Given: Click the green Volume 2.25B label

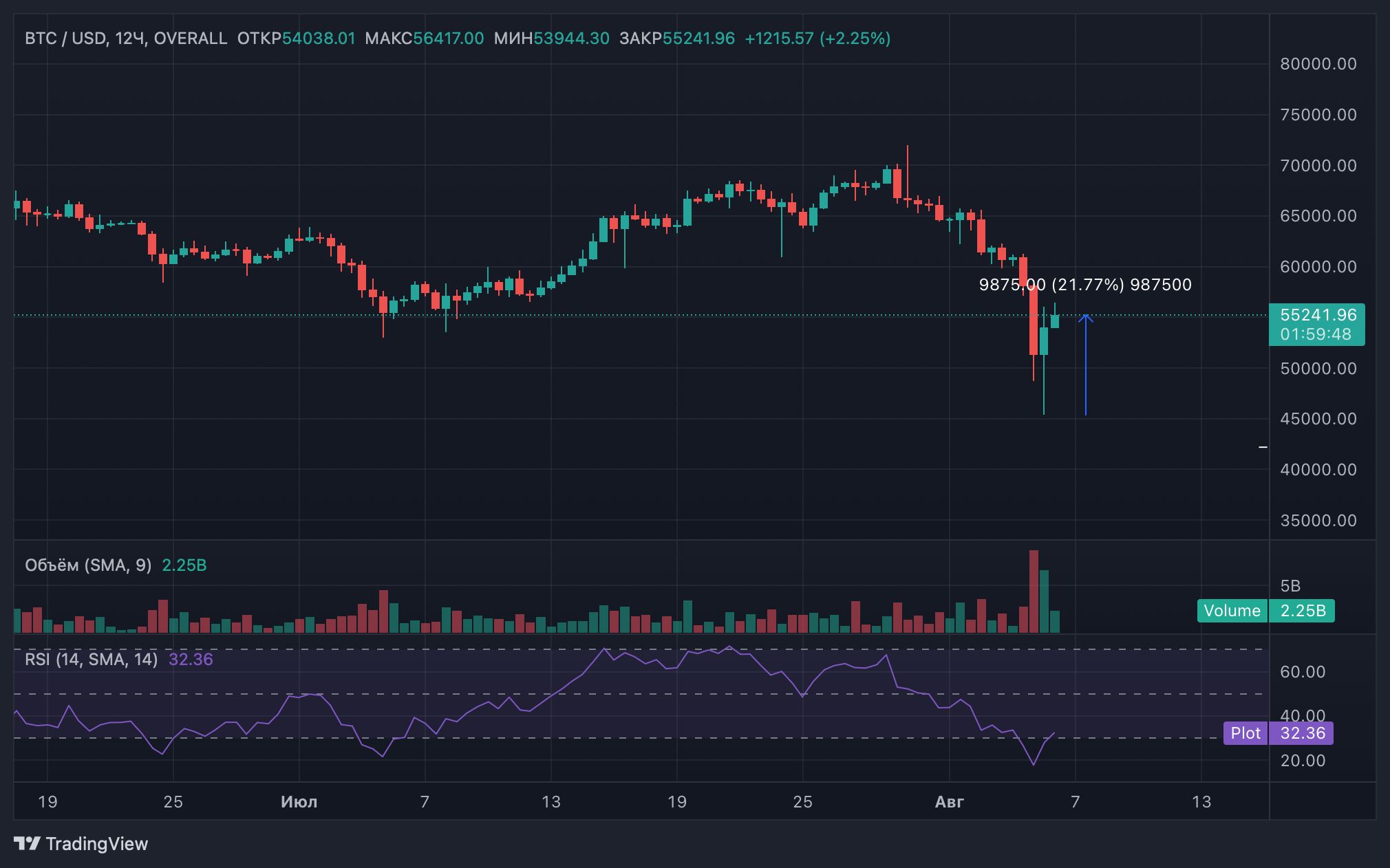Looking at the screenshot, I should (1265, 611).
